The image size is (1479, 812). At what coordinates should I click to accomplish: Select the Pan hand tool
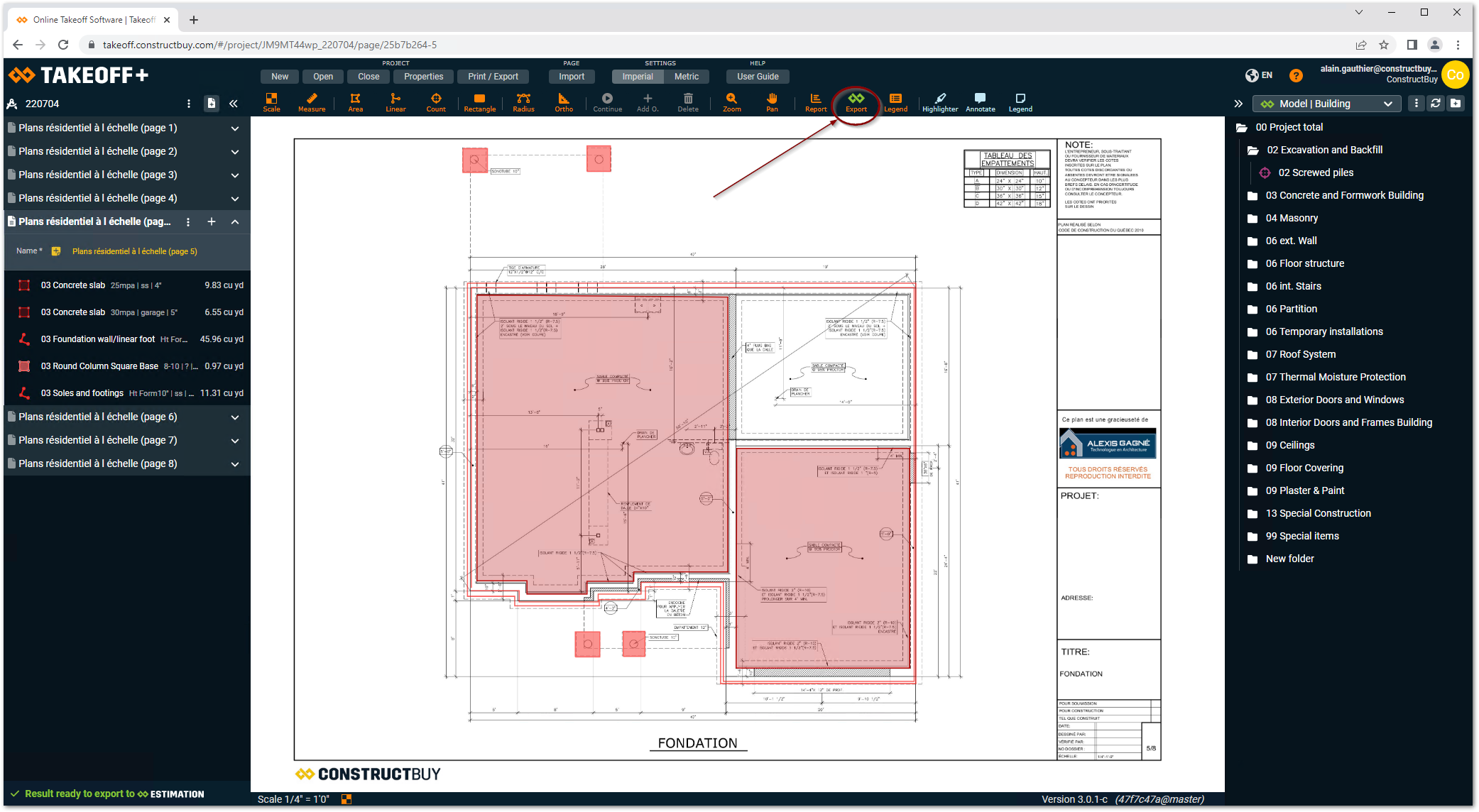coord(772,102)
